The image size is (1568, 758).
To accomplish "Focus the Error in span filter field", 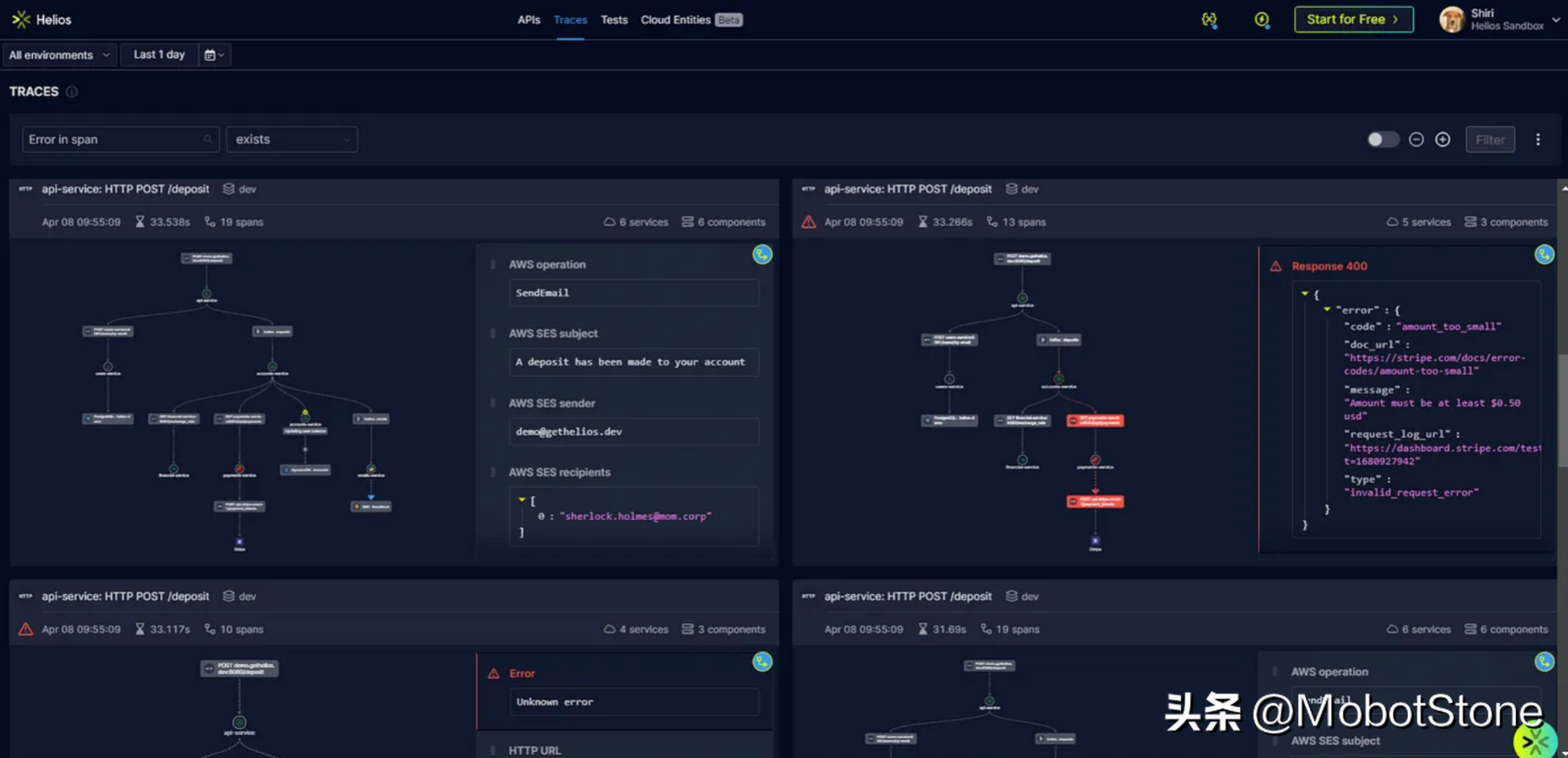I will [120, 139].
